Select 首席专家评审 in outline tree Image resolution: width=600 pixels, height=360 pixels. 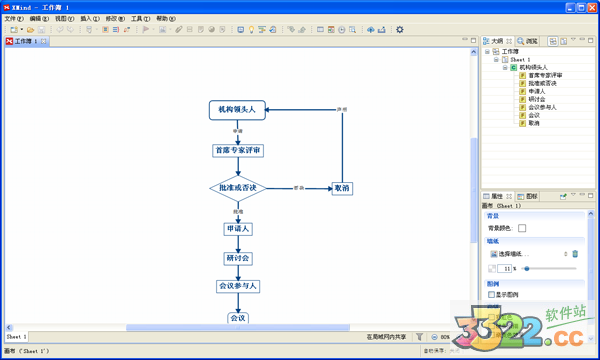coord(545,75)
